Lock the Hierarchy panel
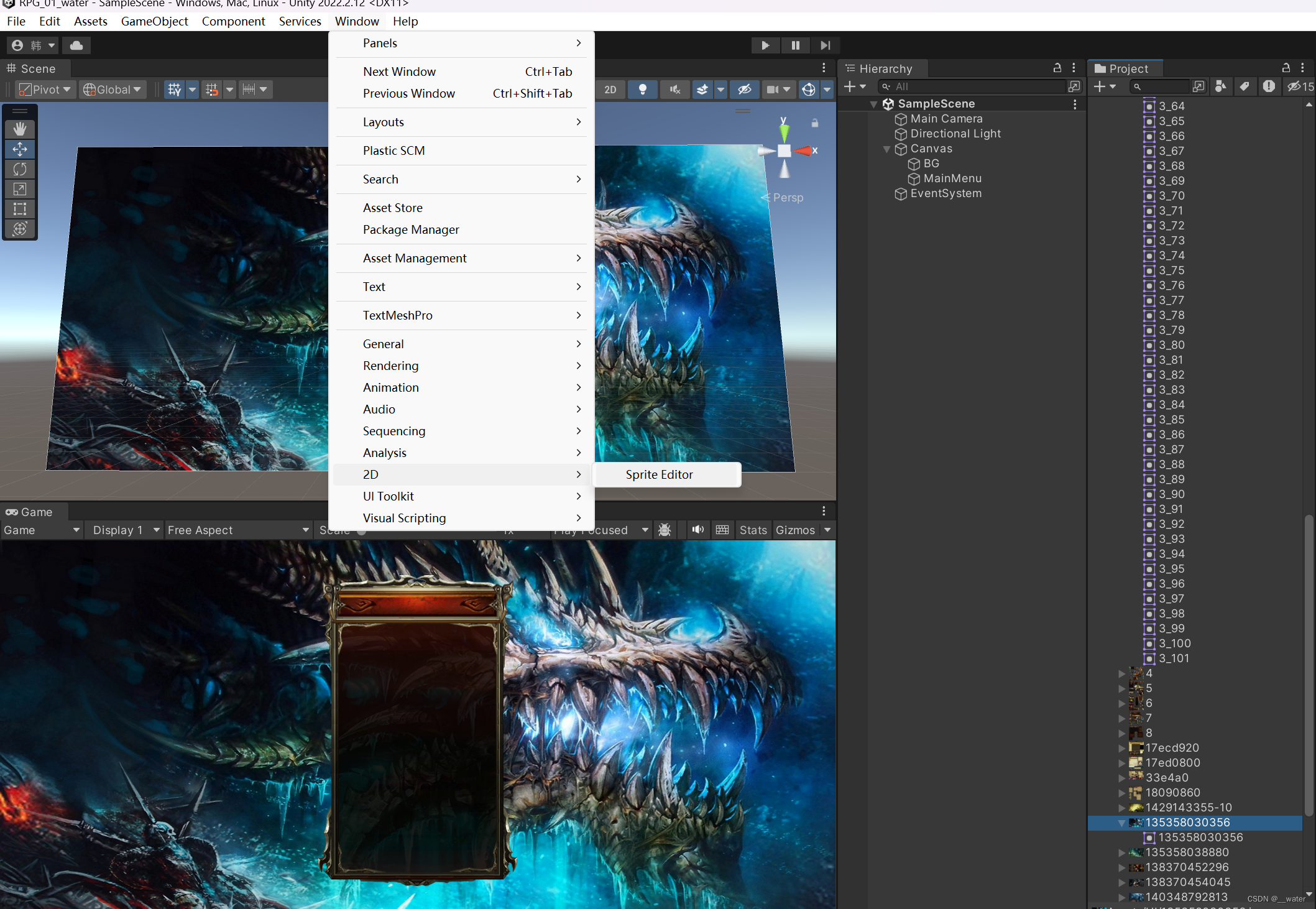 1057,68
